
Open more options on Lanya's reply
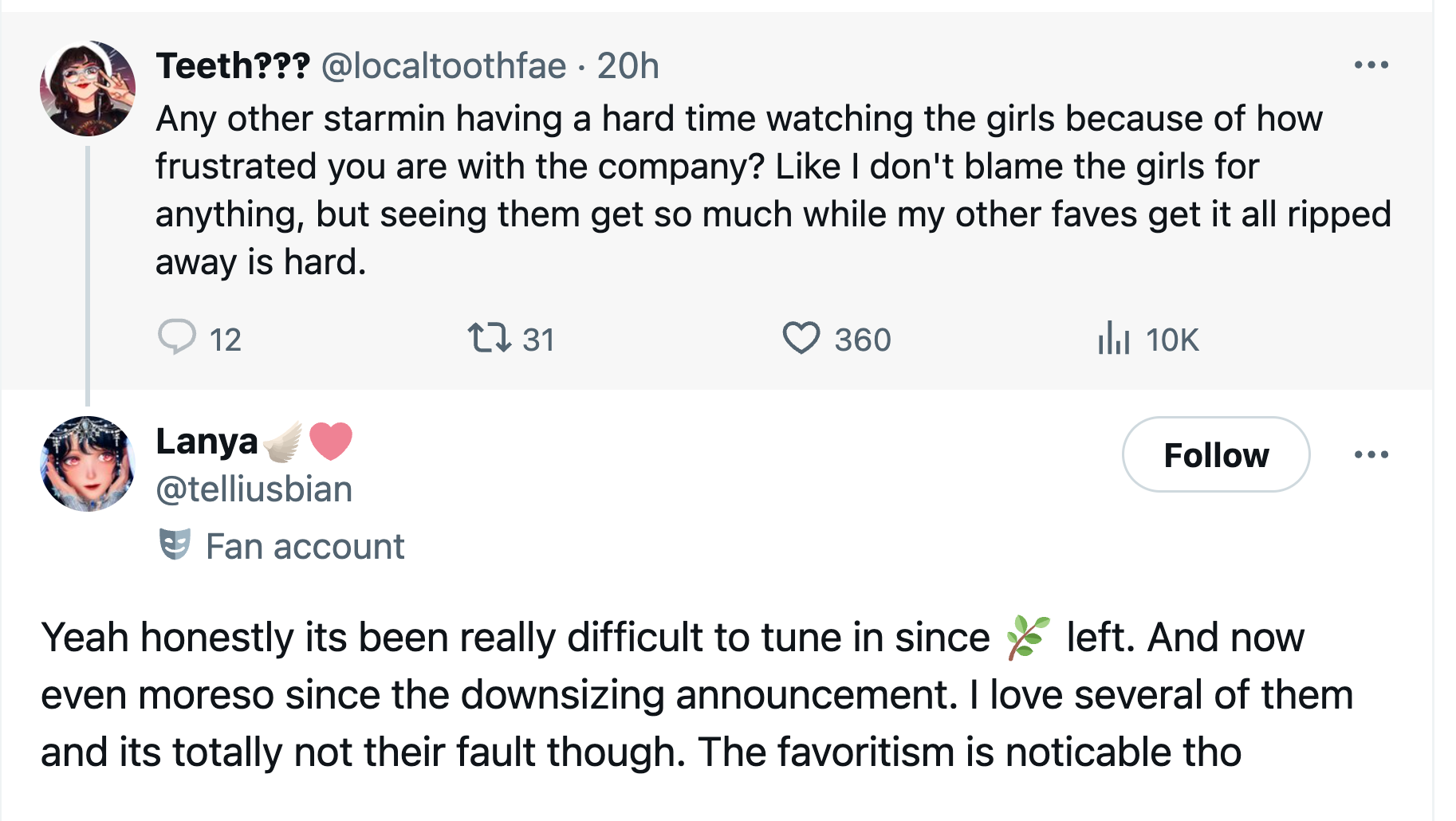click(x=1371, y=454)
